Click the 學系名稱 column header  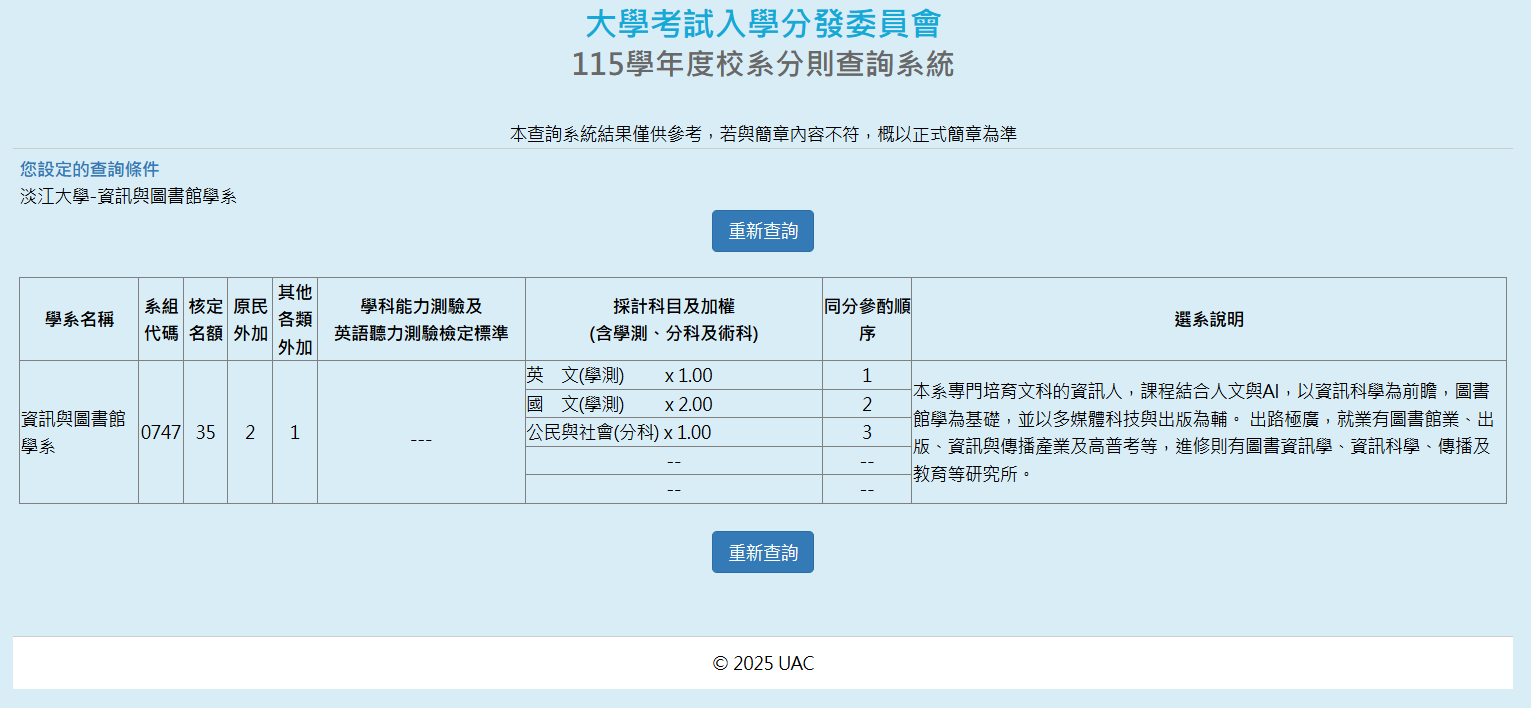[x=79, y=320]
